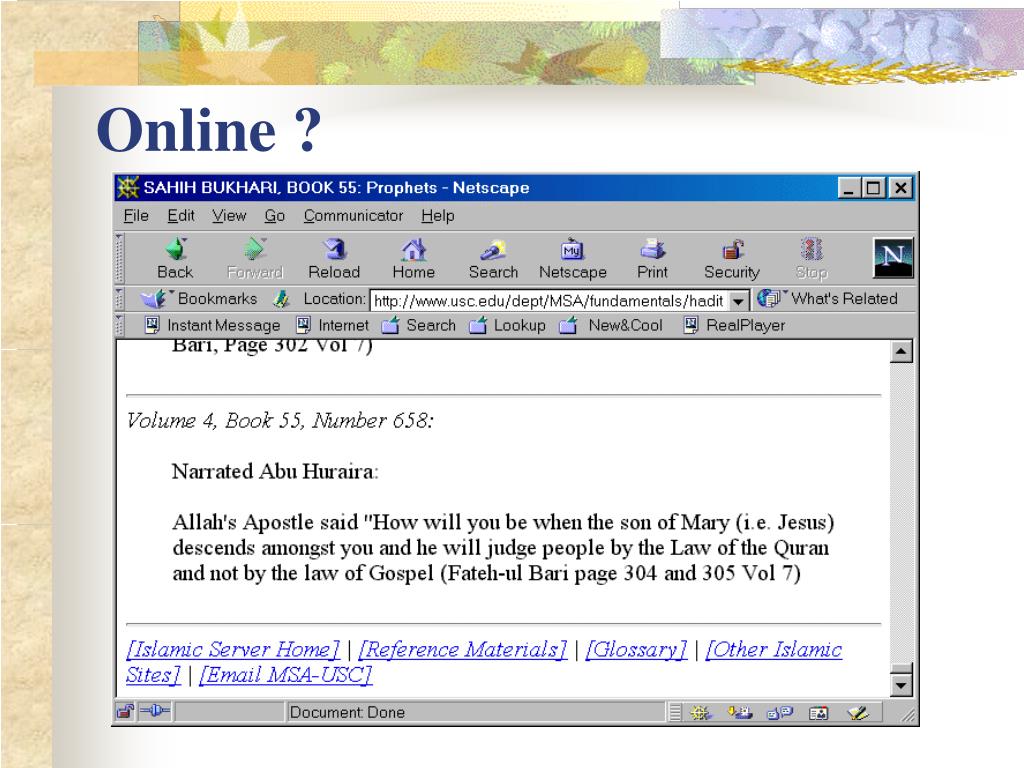Viewport: 1024px width, 768px height.
Task: Launch the RealPlayer shortcut
Action: [734, 325]
